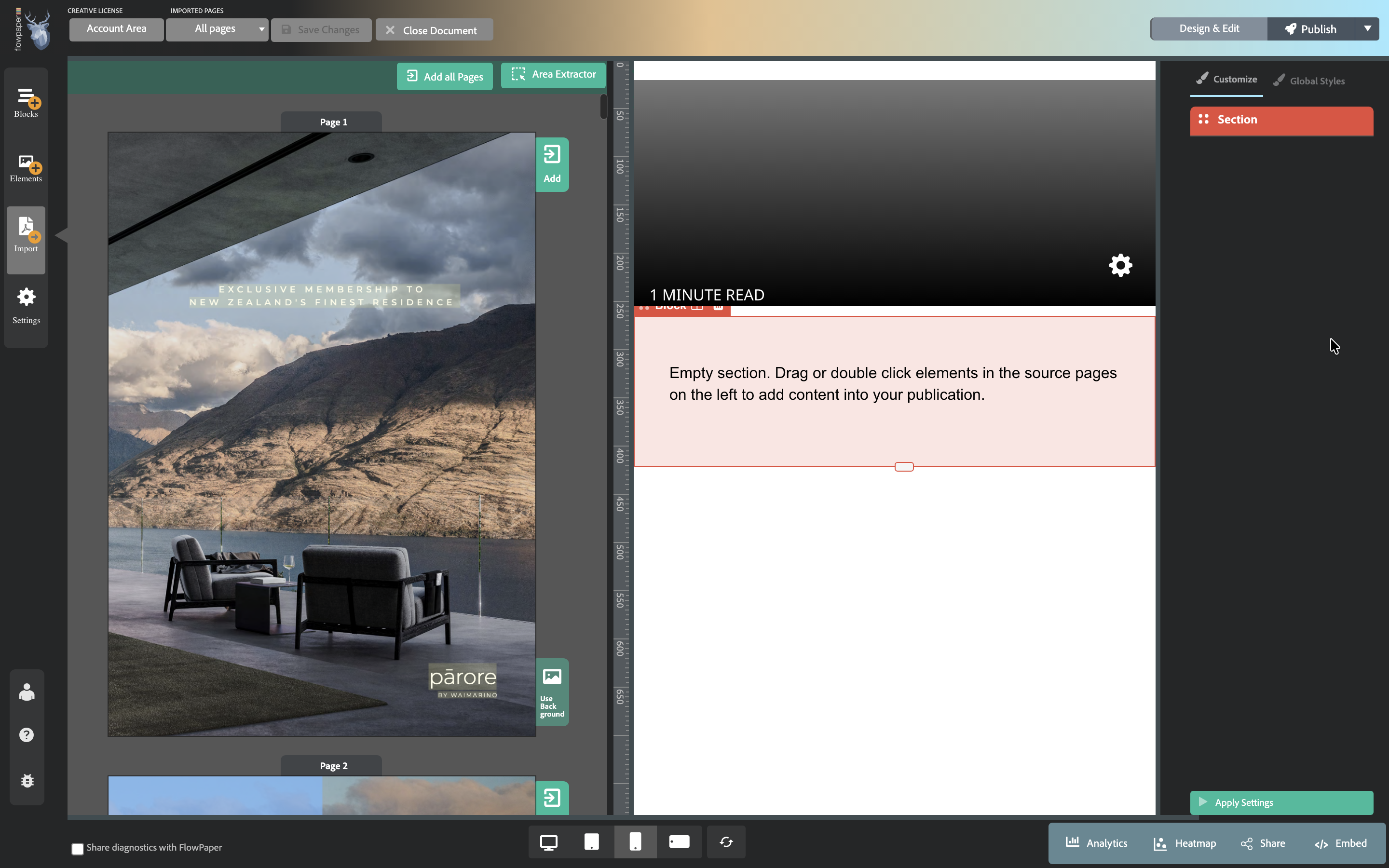The height and width of the screenshot is (868, 1389).
Task: Click the user profile icon
Action: (27, 692)
